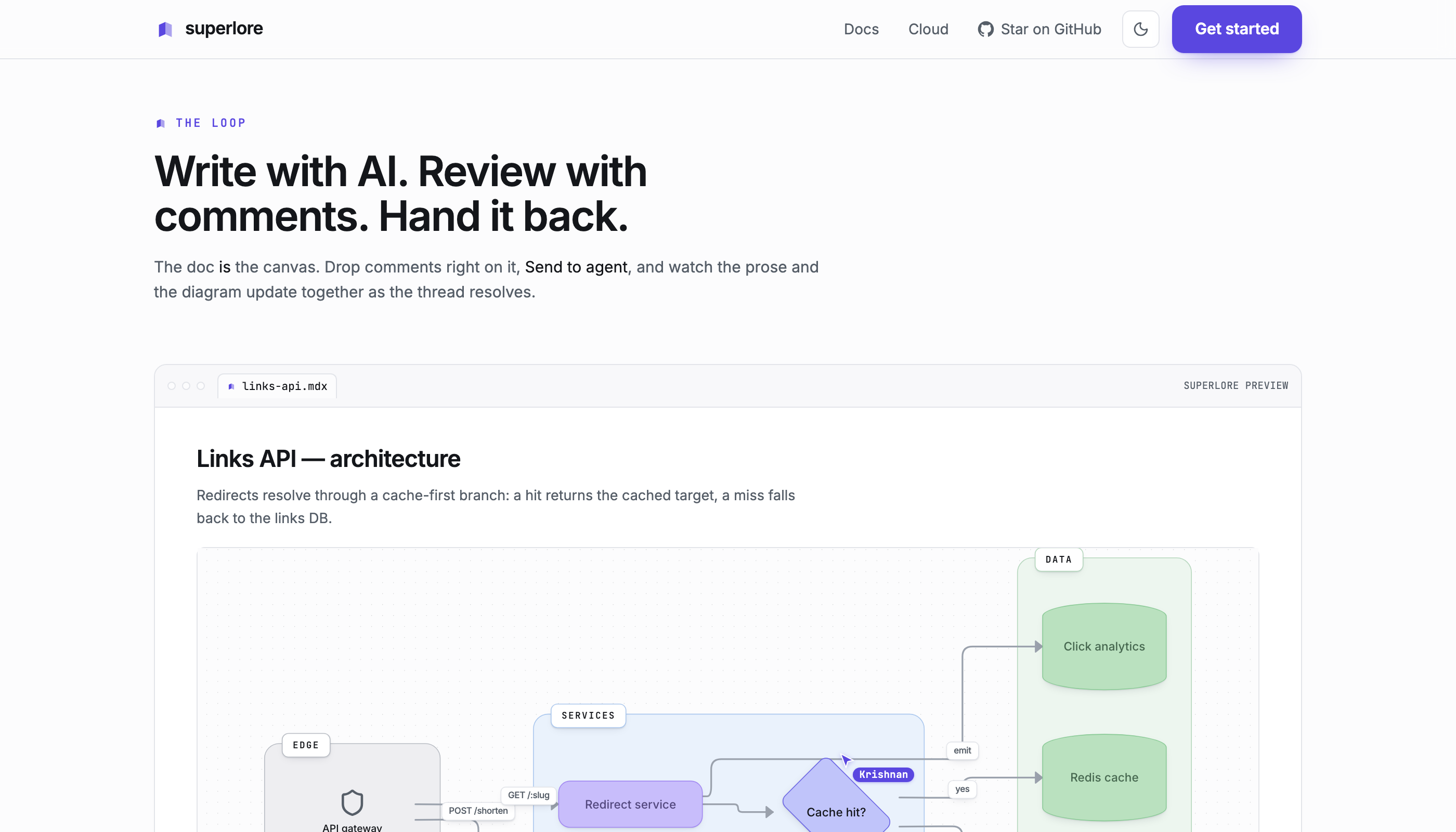Select the Redirect service node
Screen dimensions: 1456x832
630,804
